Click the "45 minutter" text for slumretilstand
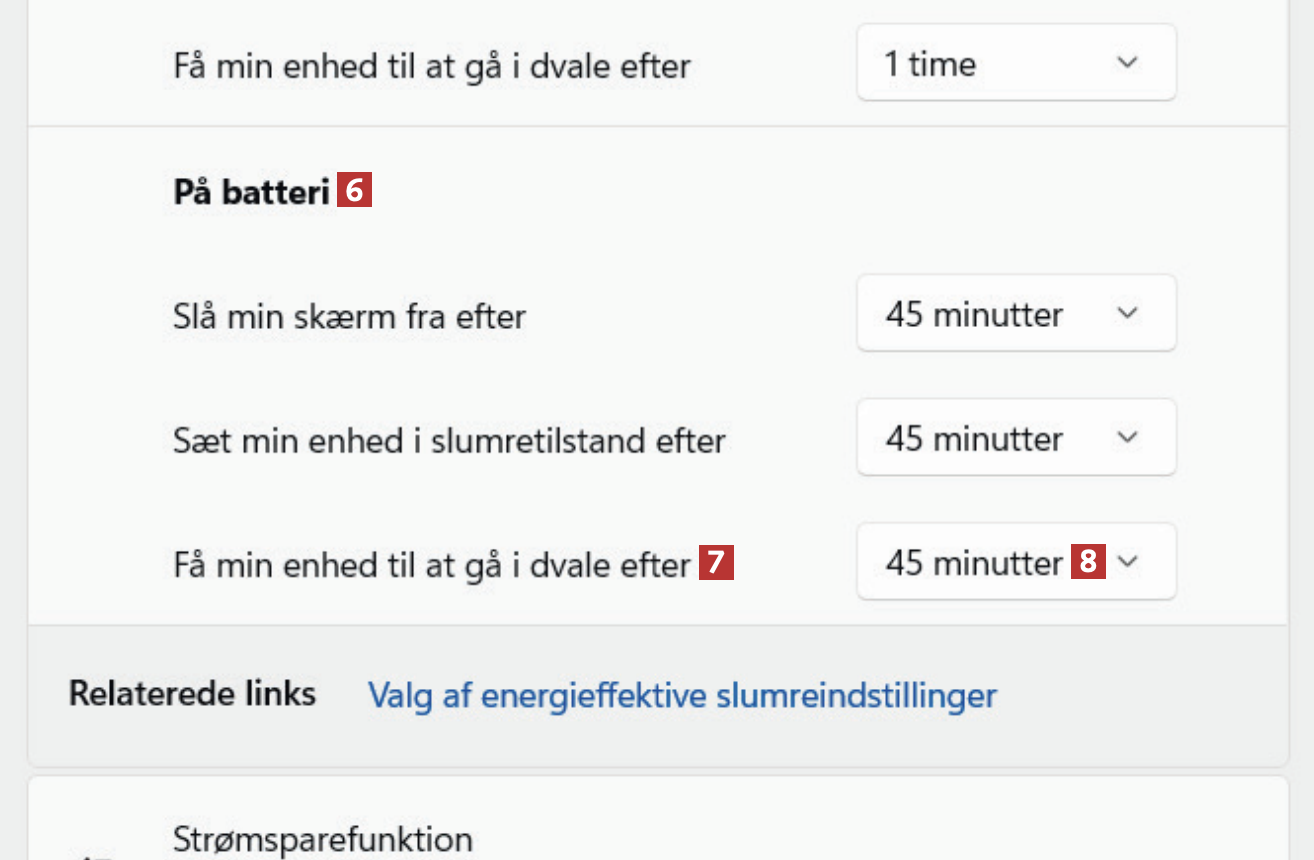Image resolution: width=1314 pixels, height=860 pixels. pyautogui.click(x=974, y=438)
